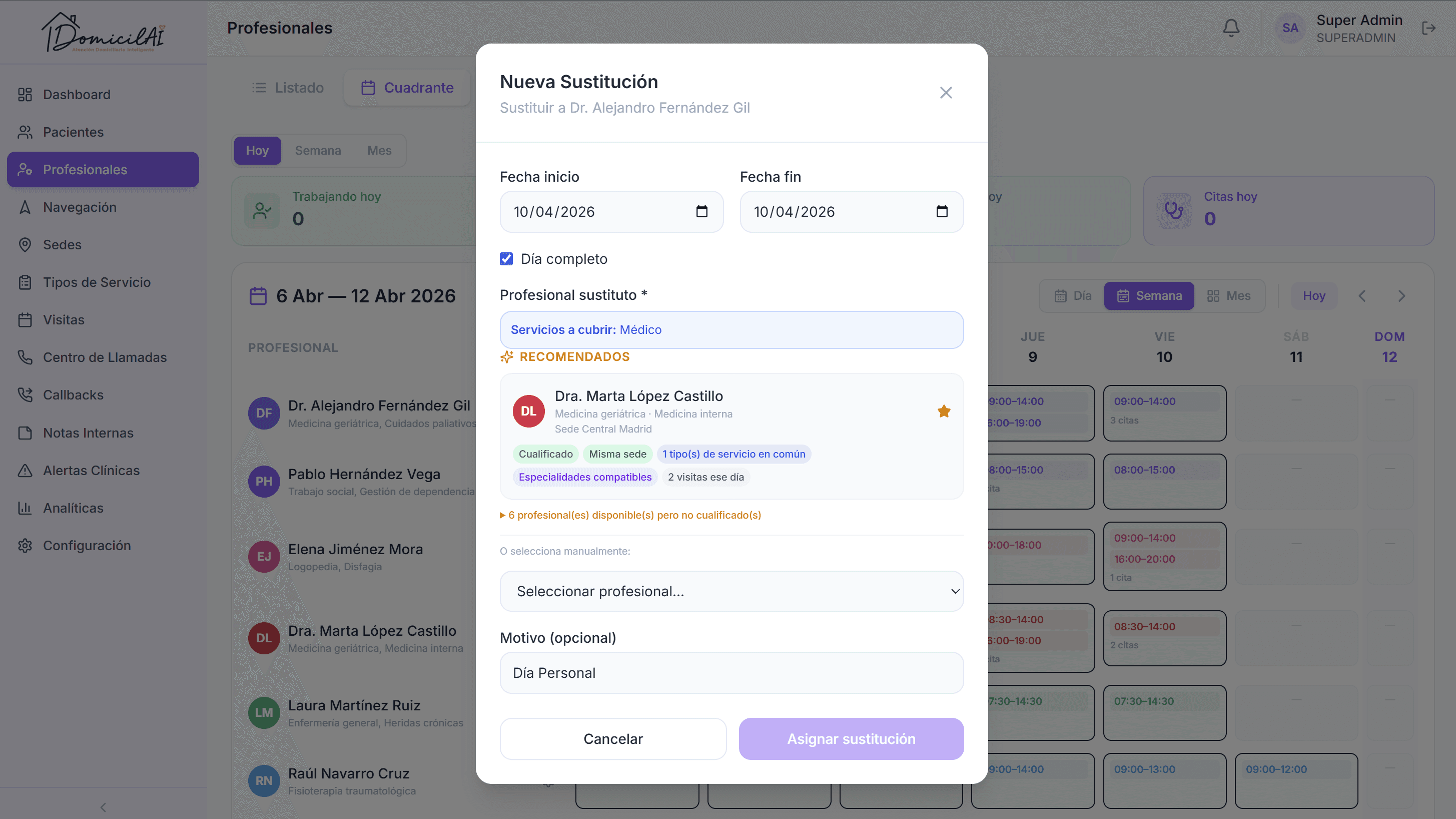
Task: Expand 6 profesionales disponibles no cualificados
Action: [631, 515]
